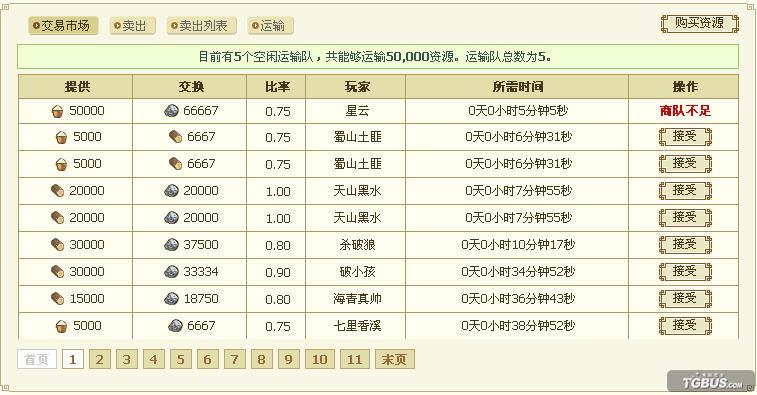
Task: Go to page 10
Action: (x=320, y=359)
